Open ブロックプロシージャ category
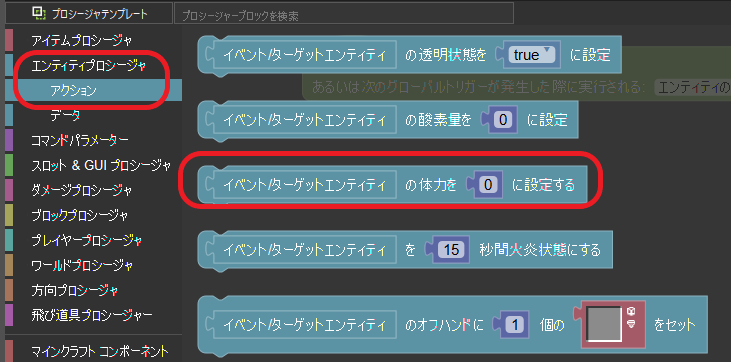This screenshot has height=362, width=731. (80, 215)
